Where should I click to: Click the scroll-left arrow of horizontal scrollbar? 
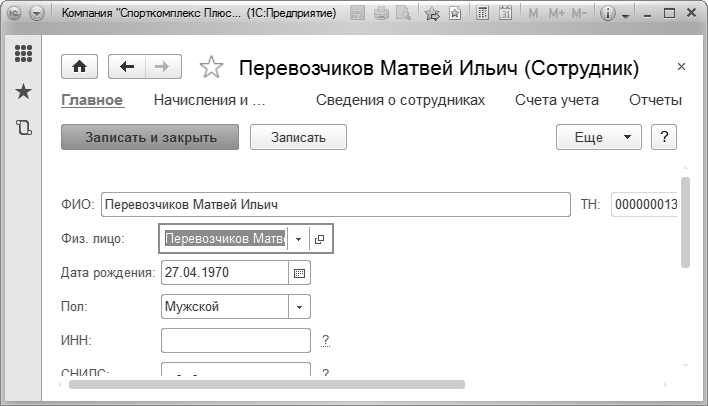pyautogui.click(x=60, y=384)
